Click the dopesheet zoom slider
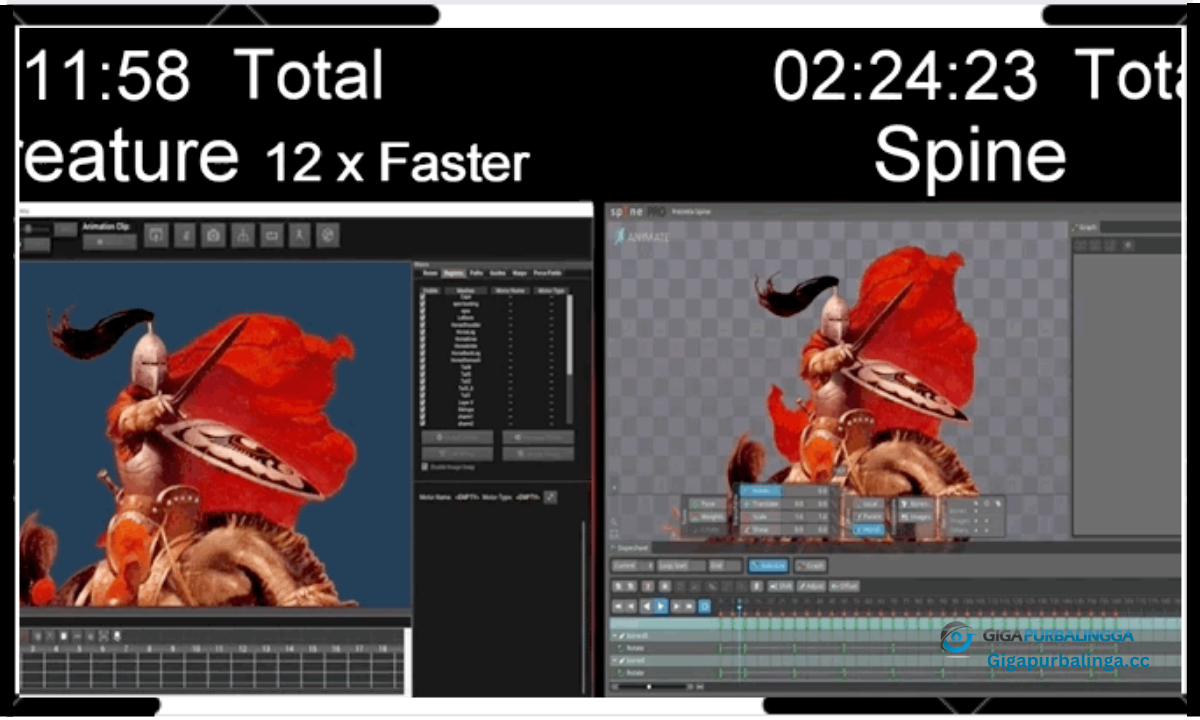 650,687
